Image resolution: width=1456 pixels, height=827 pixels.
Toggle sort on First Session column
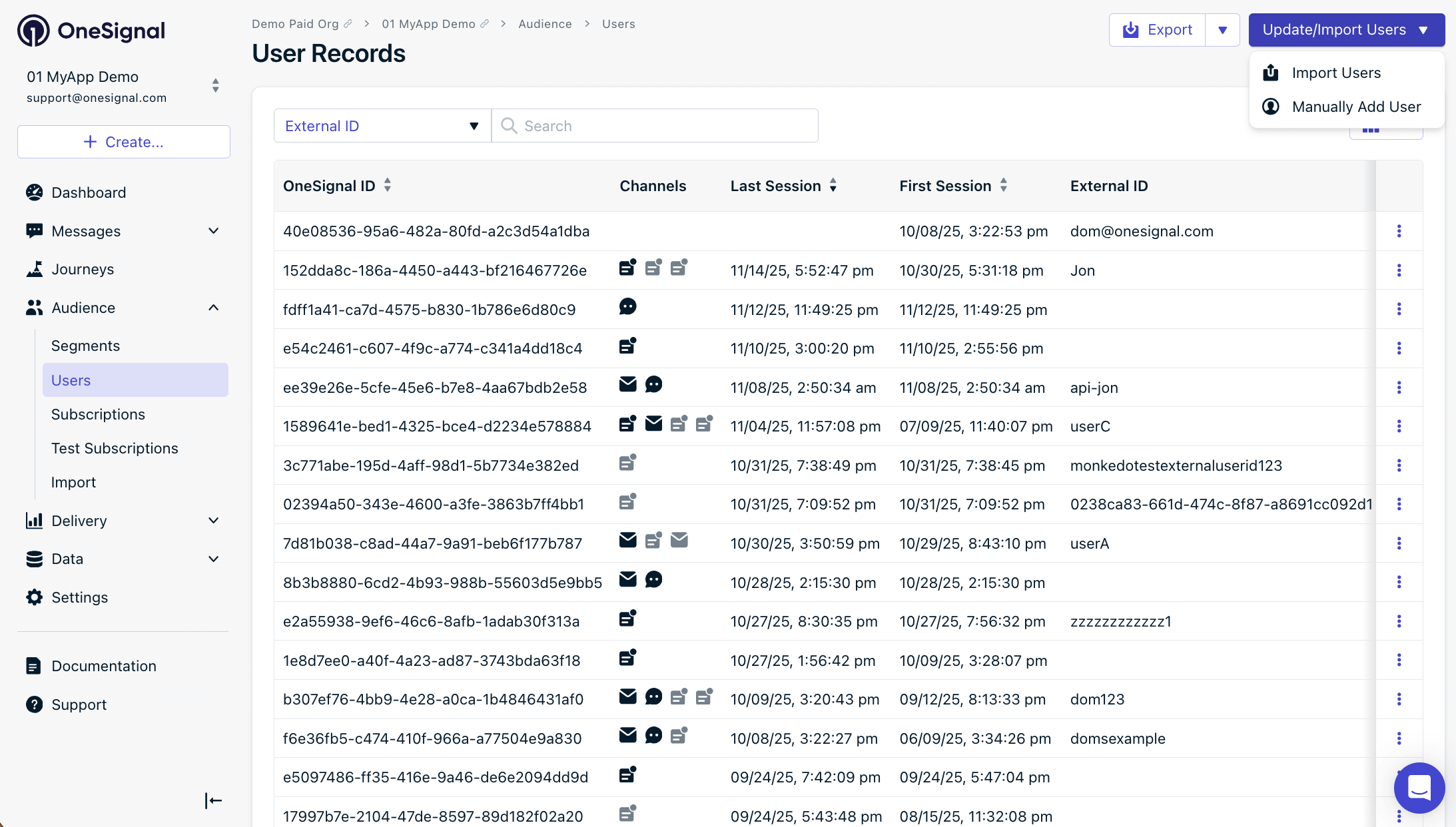(x=1003, y=186)
